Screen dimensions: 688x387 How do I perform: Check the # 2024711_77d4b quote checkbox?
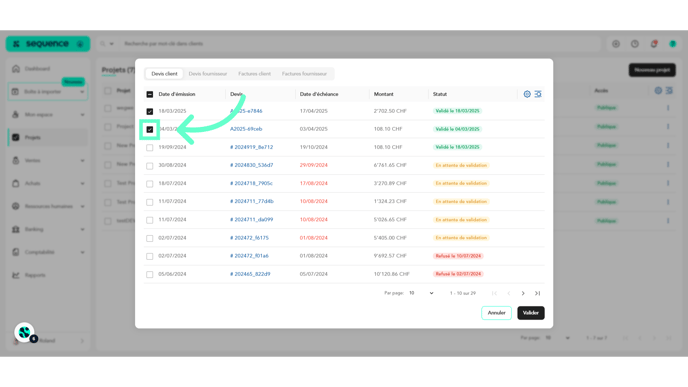coord(150,202)
